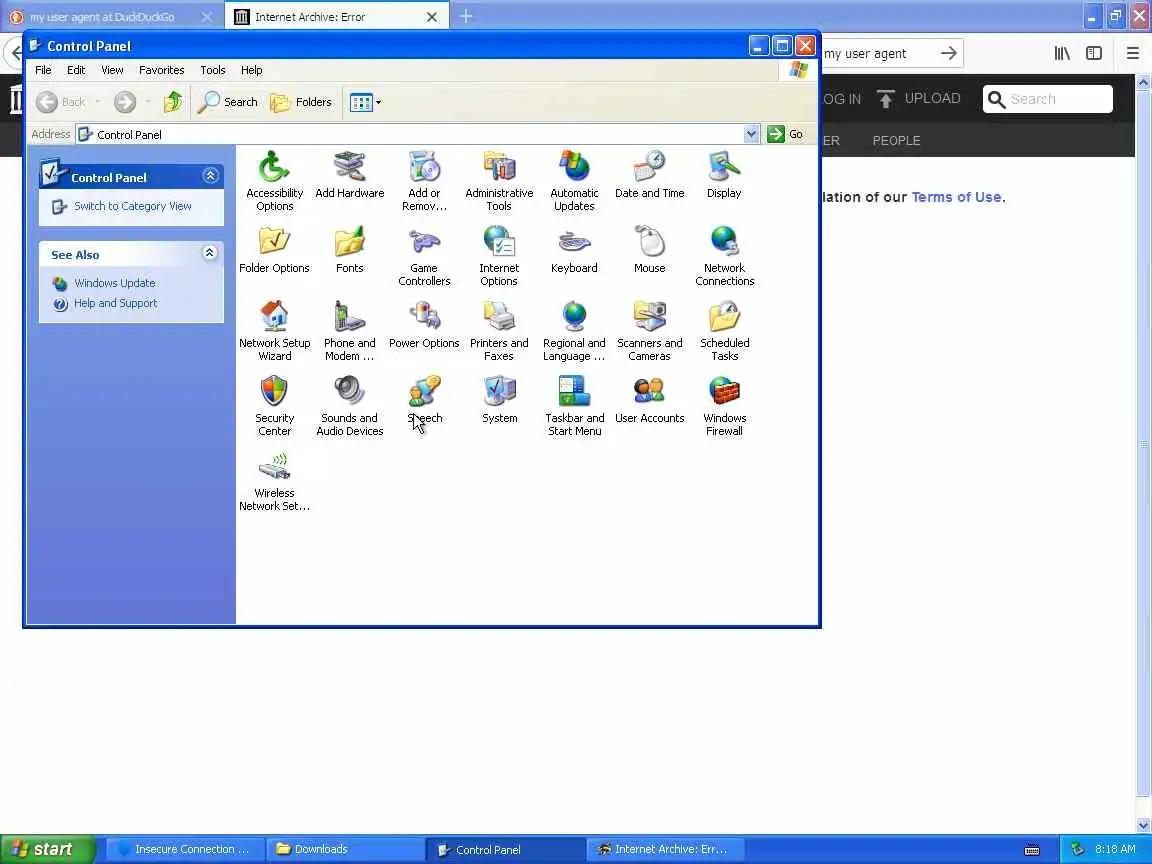Toggle the Folders pane button
Image resolution: width=1152 pixels, height=864 pixels.
(x=300, y=101)
